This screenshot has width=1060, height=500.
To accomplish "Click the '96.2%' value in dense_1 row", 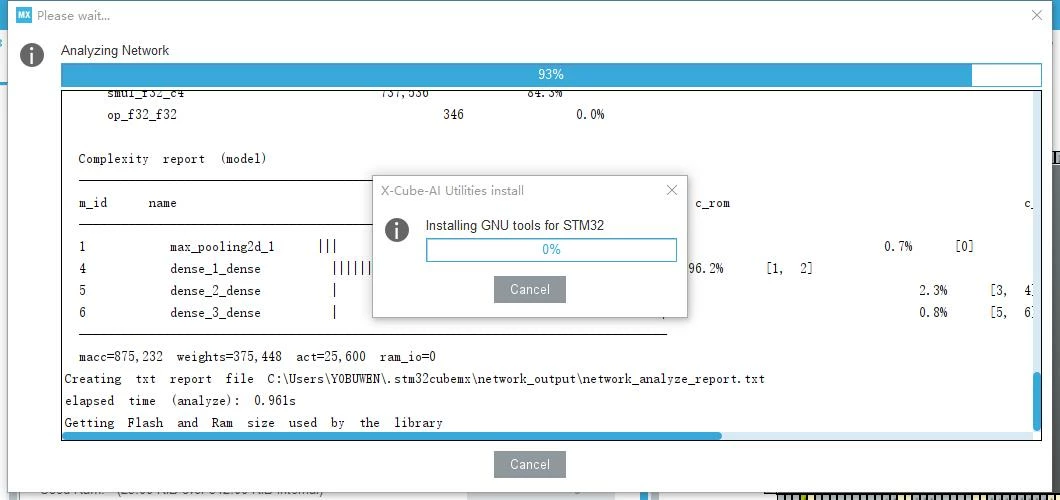I will (x=706, y=268).
